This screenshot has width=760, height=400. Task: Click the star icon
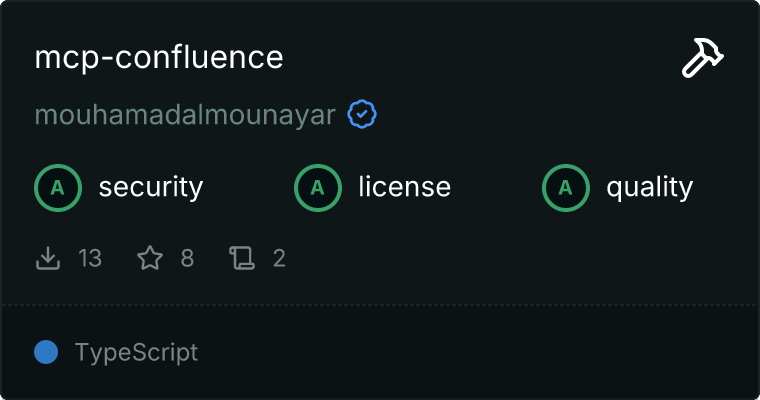click(x=150, y=259)
